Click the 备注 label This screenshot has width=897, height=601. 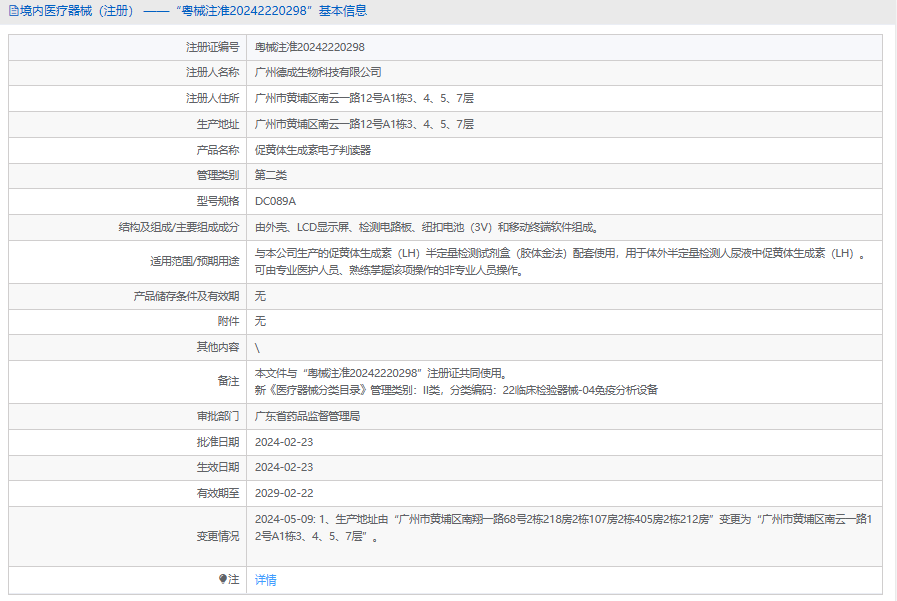228,381
